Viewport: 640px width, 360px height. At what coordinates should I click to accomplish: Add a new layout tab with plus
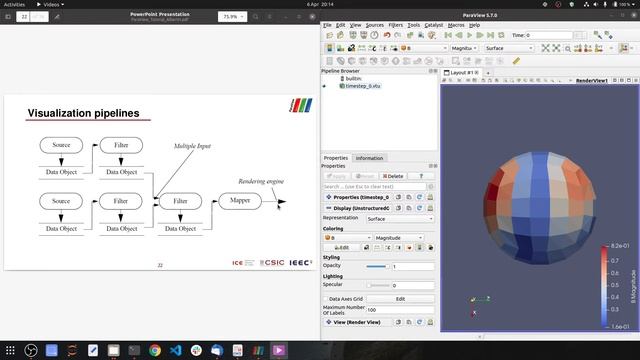pyautogui.click(x=488, y=73)
